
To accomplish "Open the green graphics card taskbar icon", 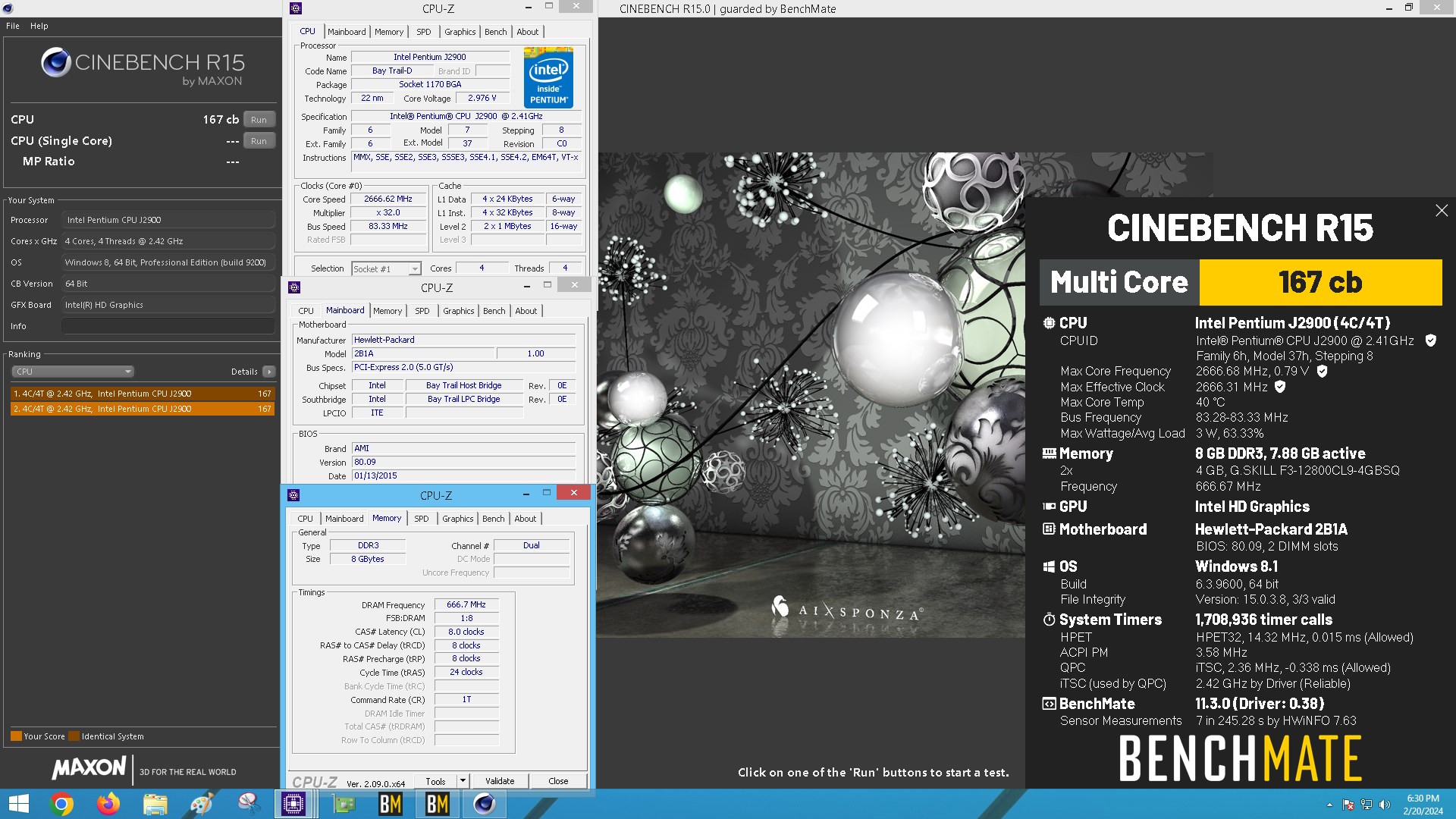I will 344,804.
